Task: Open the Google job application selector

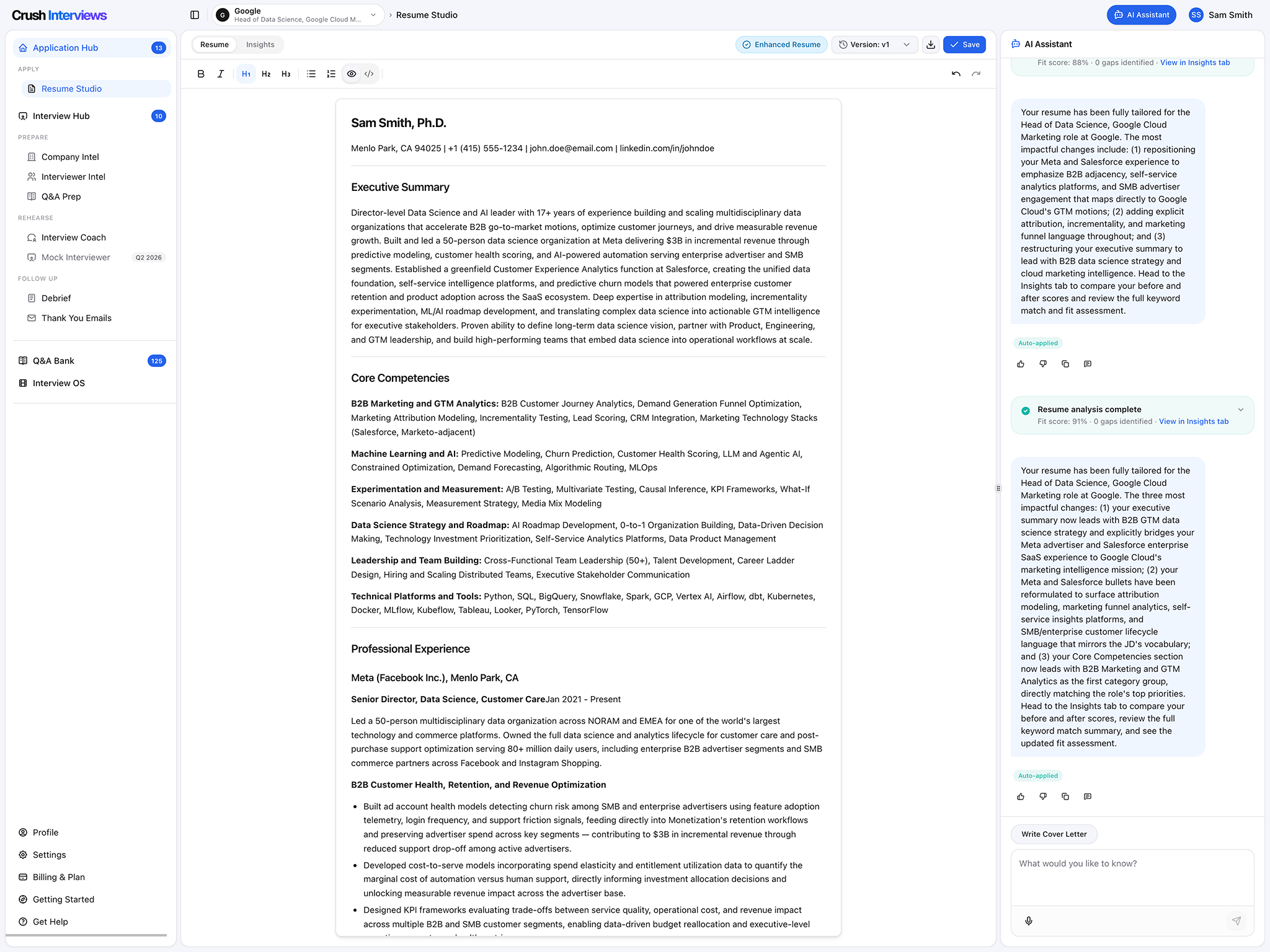Action: [x=298, y=15]
